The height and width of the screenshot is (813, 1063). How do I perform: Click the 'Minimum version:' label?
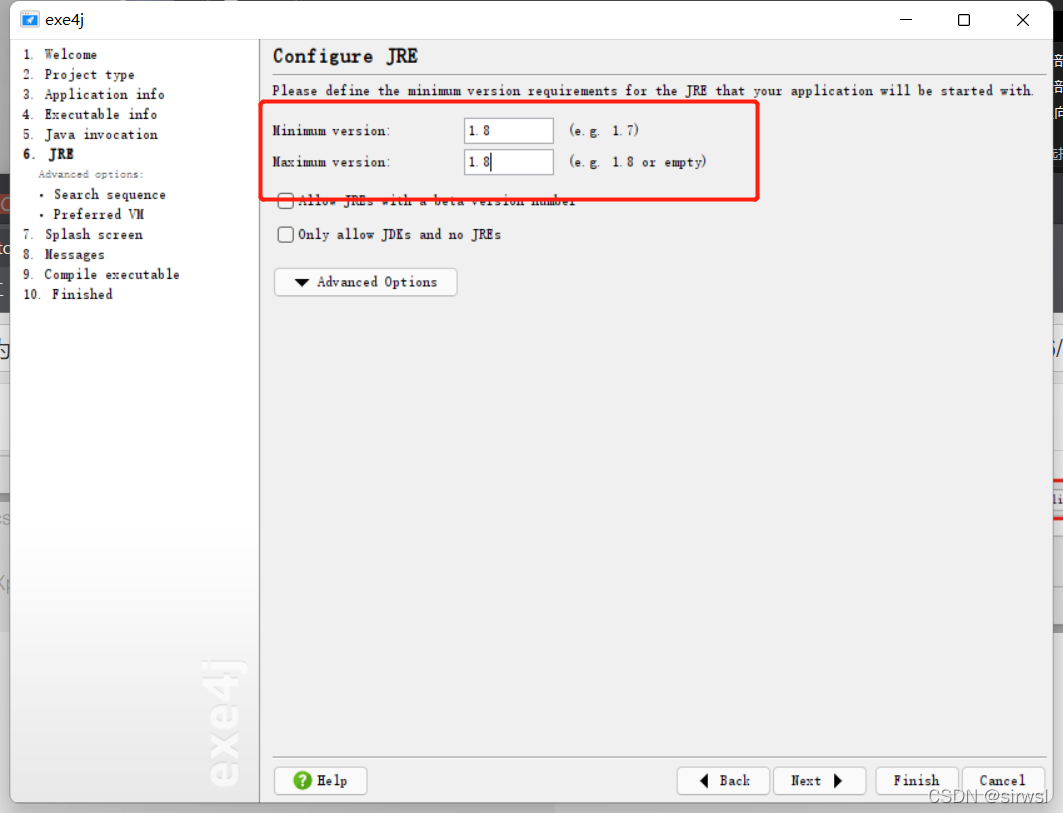point(332,131)
